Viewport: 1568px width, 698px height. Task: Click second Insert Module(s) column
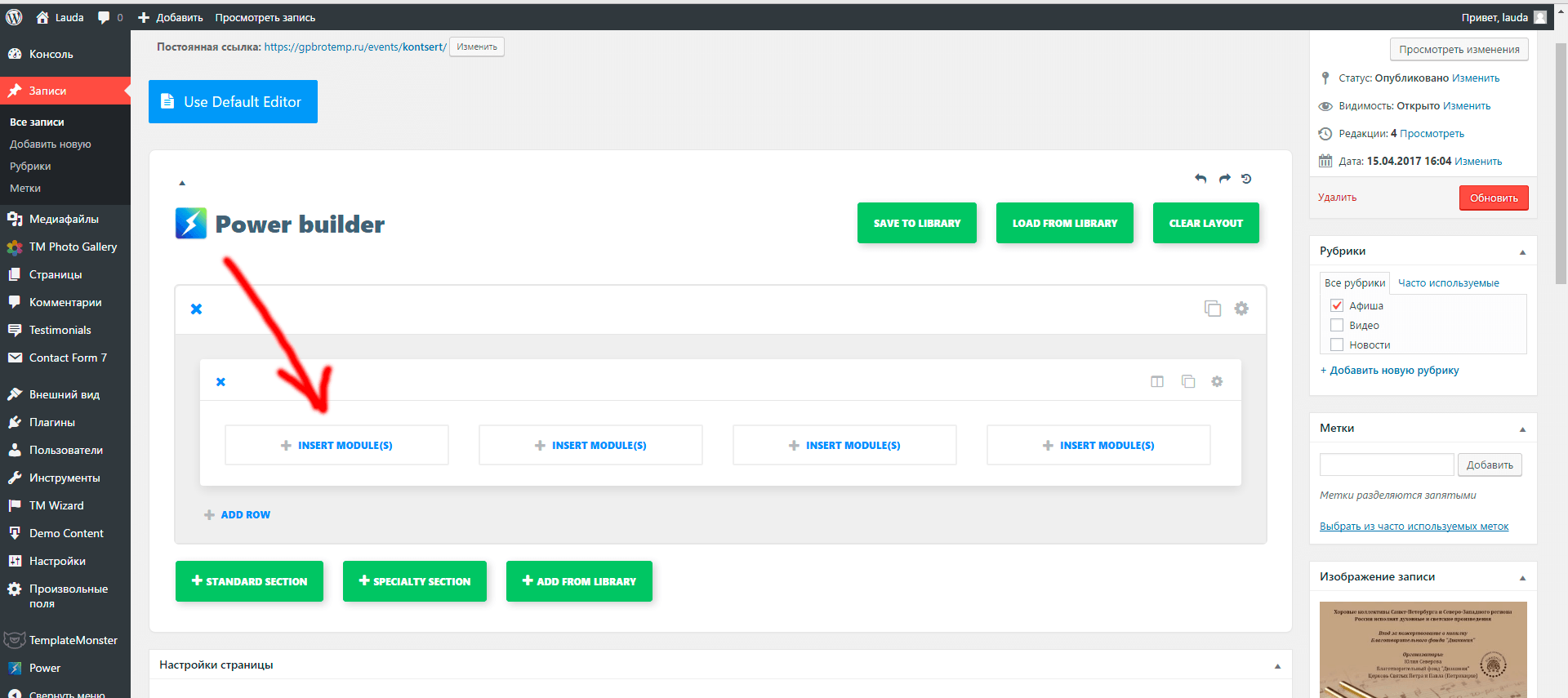pyautogui.click(x=590, y=445)
